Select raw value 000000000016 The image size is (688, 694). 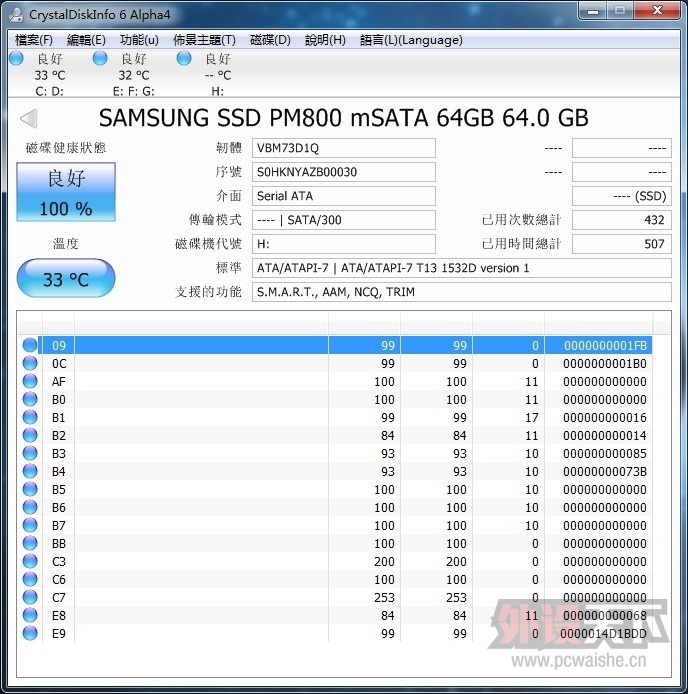(605, 418)
